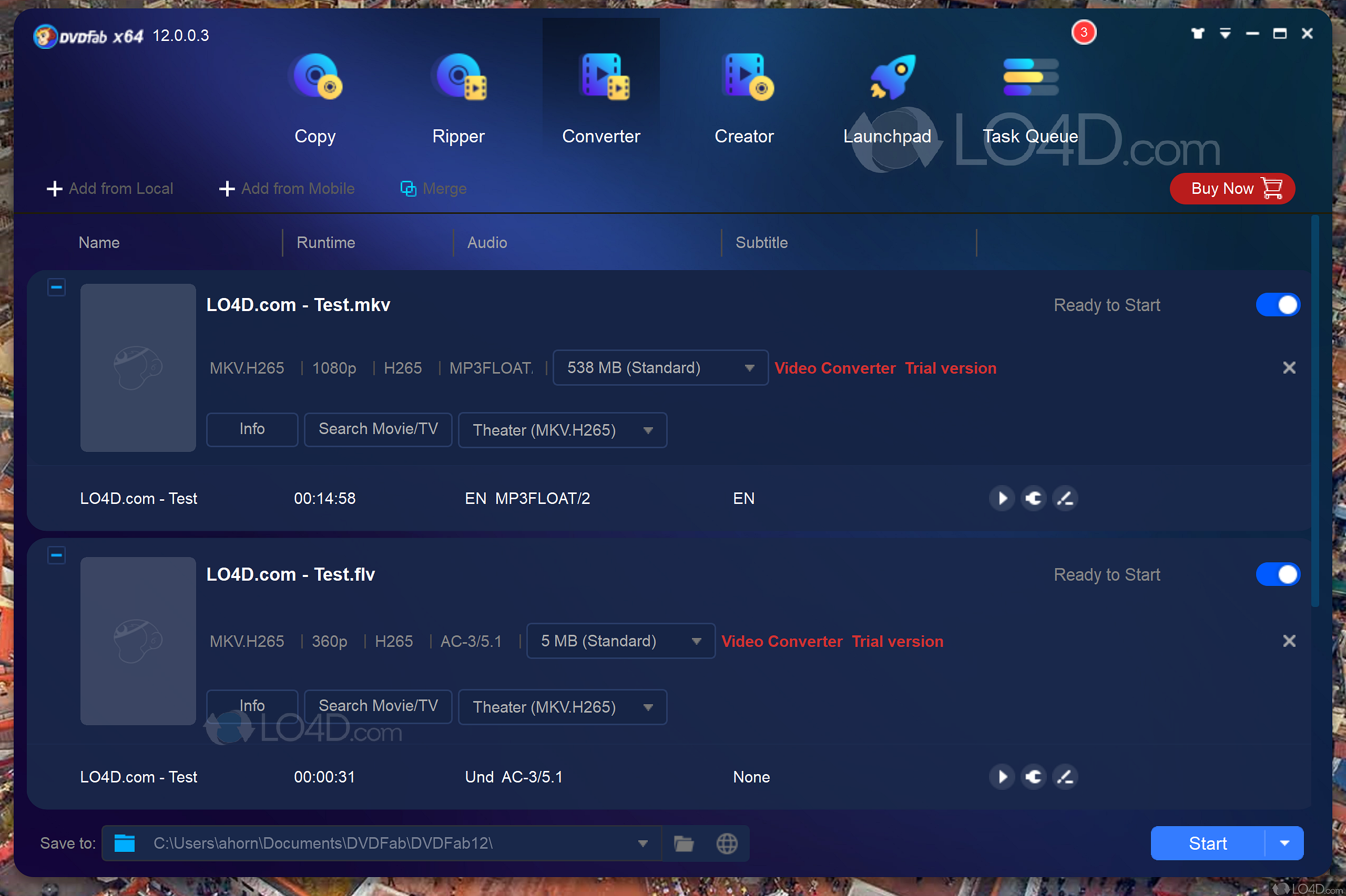The width and height of the screenshot is (1346, 896).
Task: Enable the Test.flv conversion toggle
Action: [x=1278, y=574]
